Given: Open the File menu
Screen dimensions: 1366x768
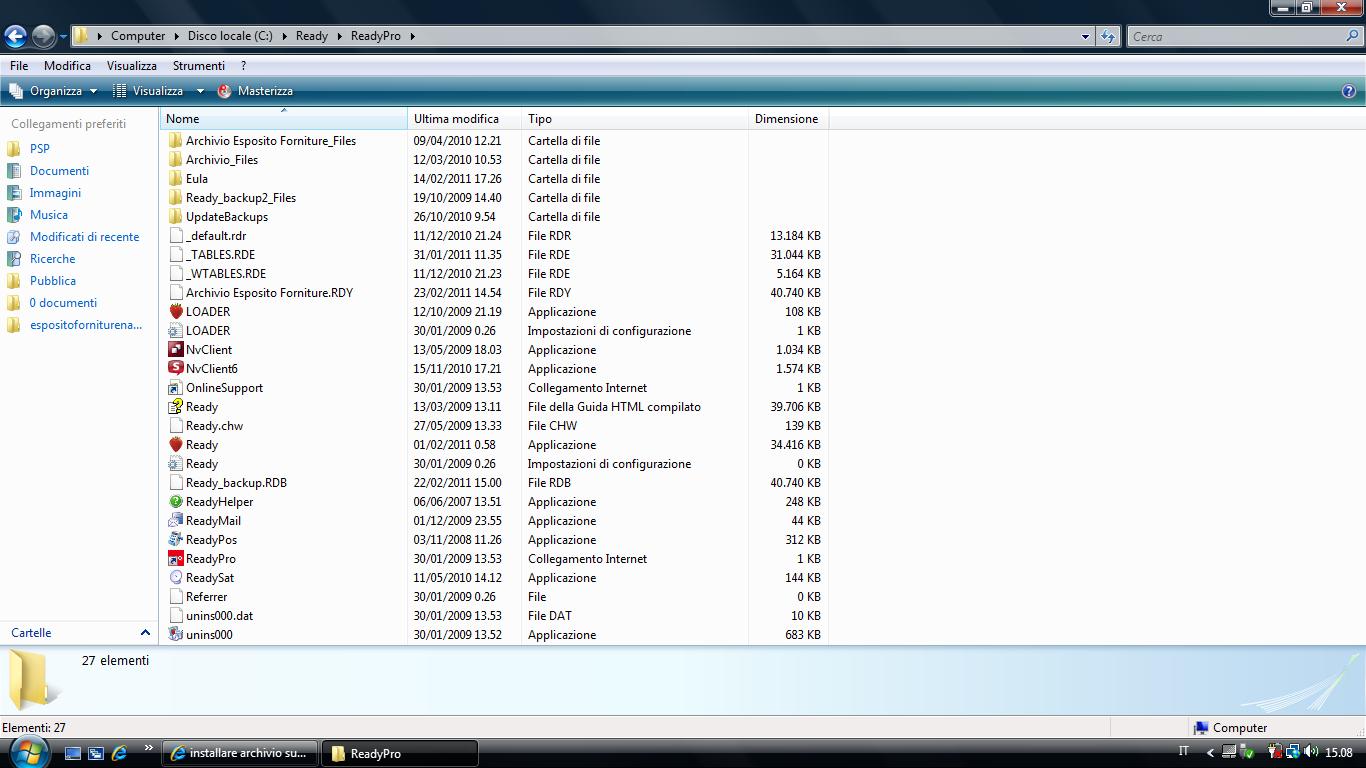Looking at the screenshot, I should click(19, 66).
